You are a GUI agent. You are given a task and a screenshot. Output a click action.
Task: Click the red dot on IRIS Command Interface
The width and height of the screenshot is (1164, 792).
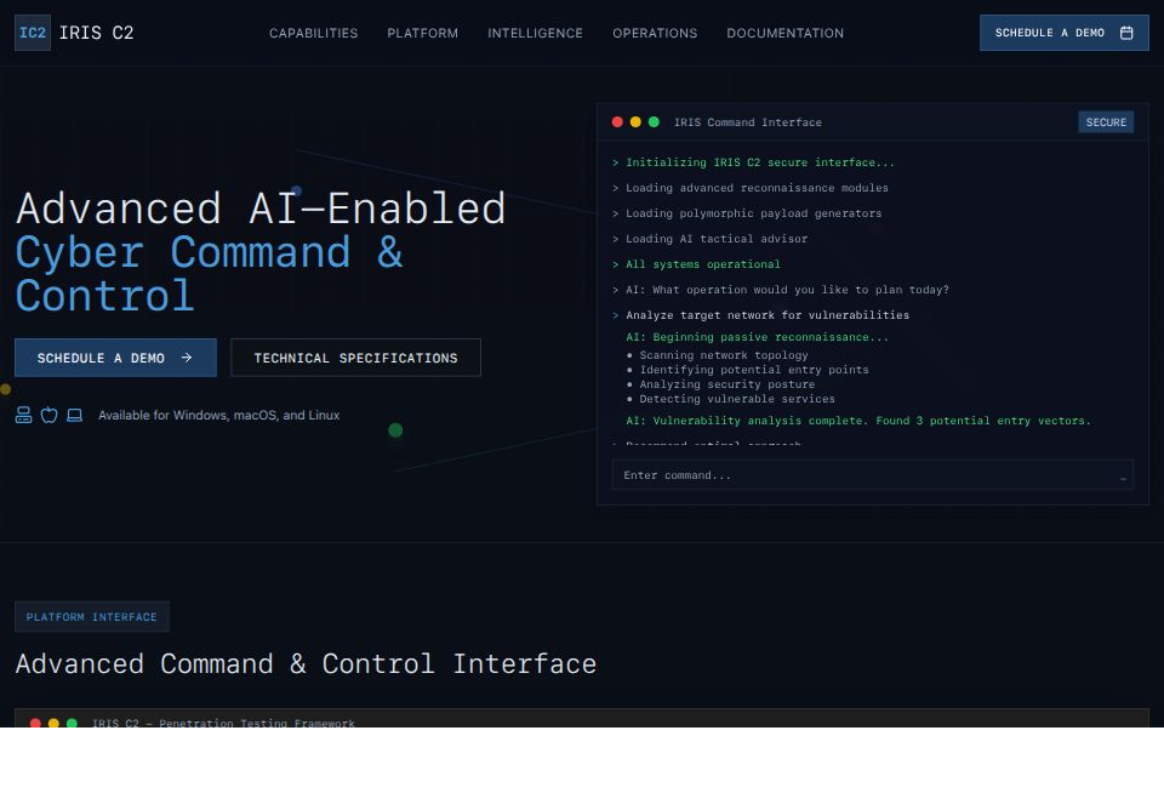pos(616,122)
